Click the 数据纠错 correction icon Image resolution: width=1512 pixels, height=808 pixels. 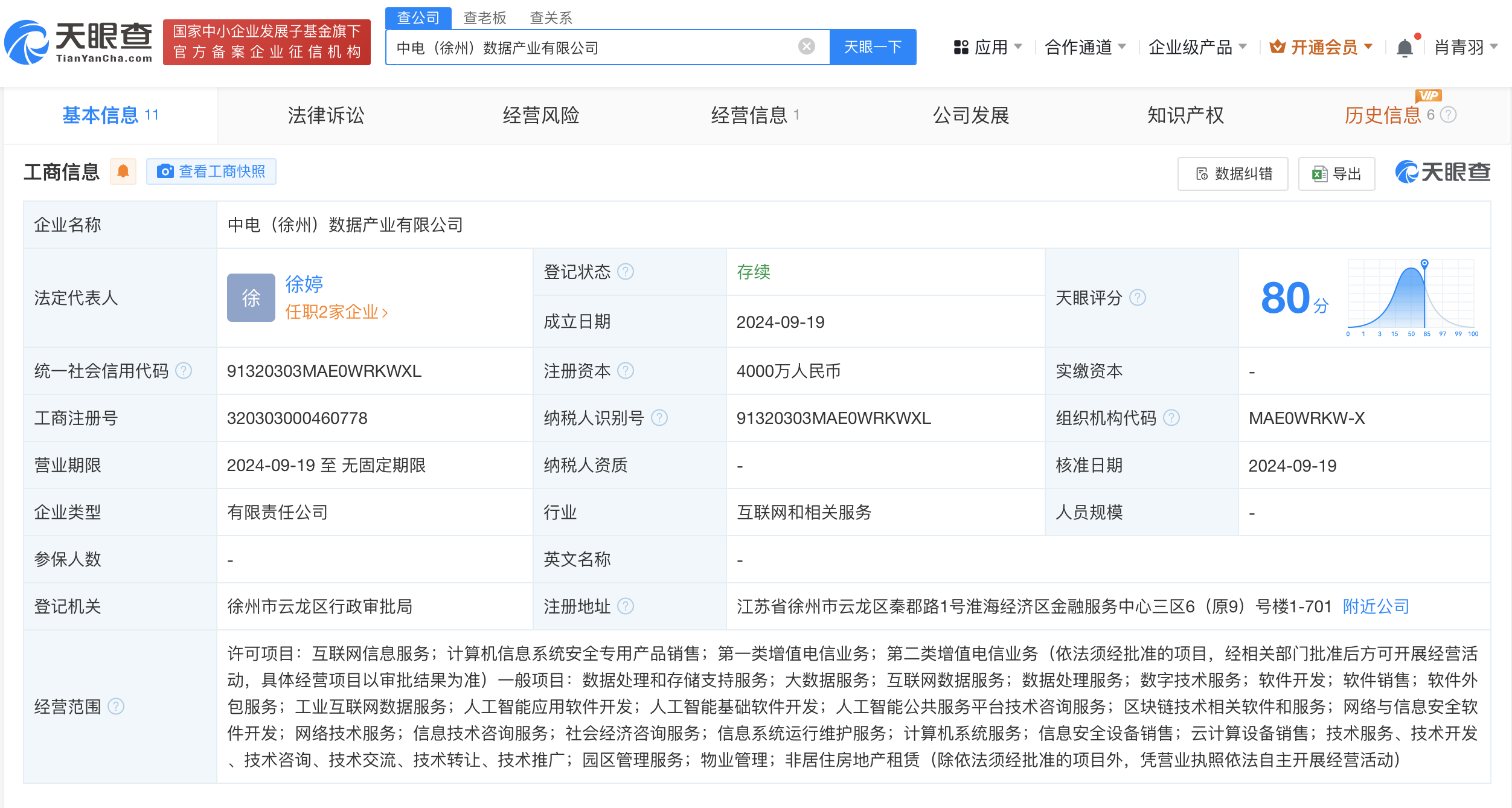click(x=1202, y=174)
